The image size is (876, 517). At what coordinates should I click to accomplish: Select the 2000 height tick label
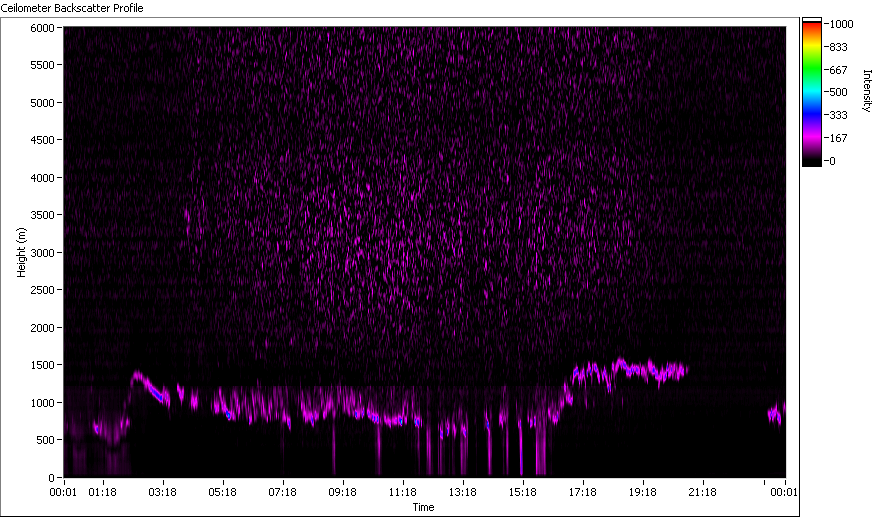pyautogui.click(x=42, y=328)
